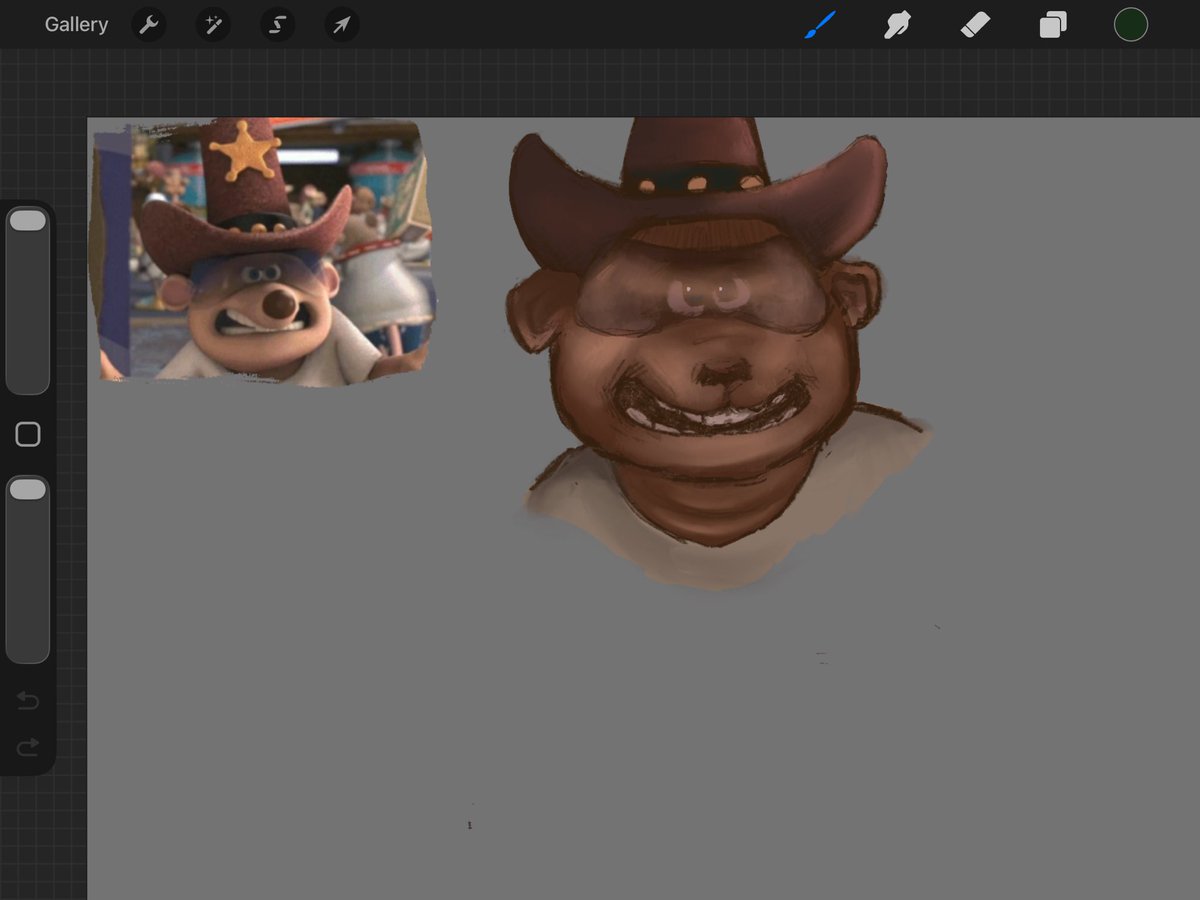The image size is (1200, 900).
Task: Open the Actions wrench menu
Action: [x=149, y=25]
